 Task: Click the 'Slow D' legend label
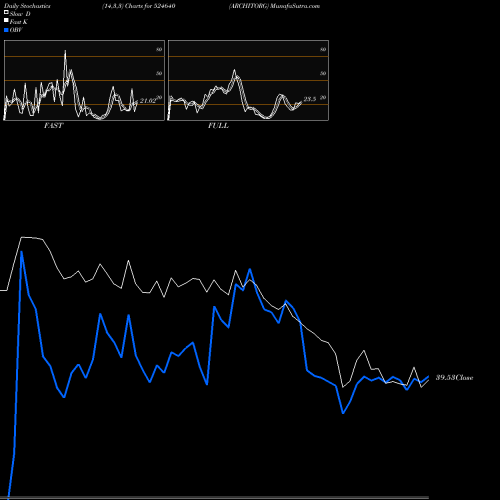pos(20,14)
